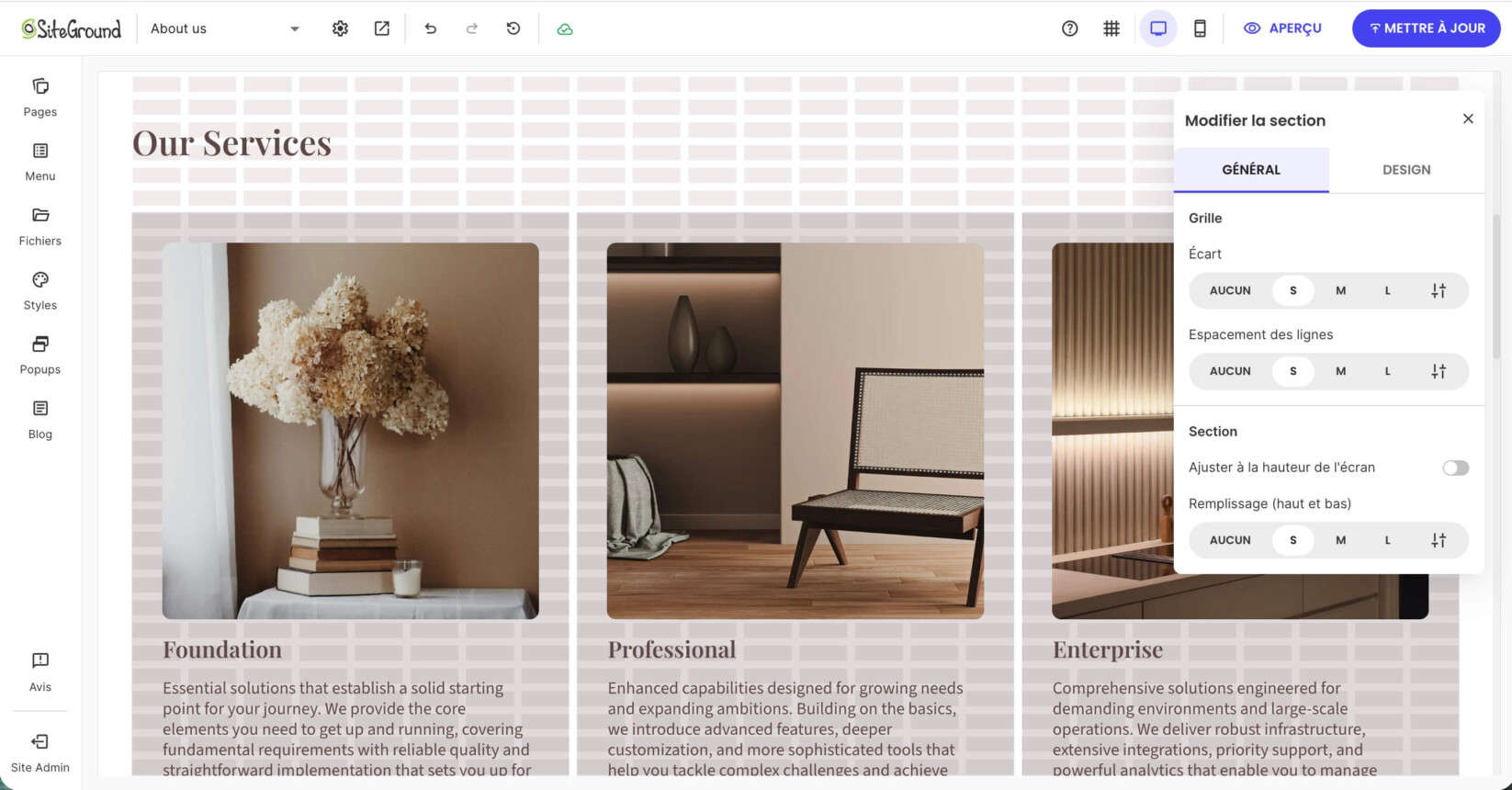Image resolution: width=1512 pixels, height=790 pixels.
Task: Toggle Ajuster à la hauteur de l'écran
Action: pyautogui.click(x=1455, y=468)
